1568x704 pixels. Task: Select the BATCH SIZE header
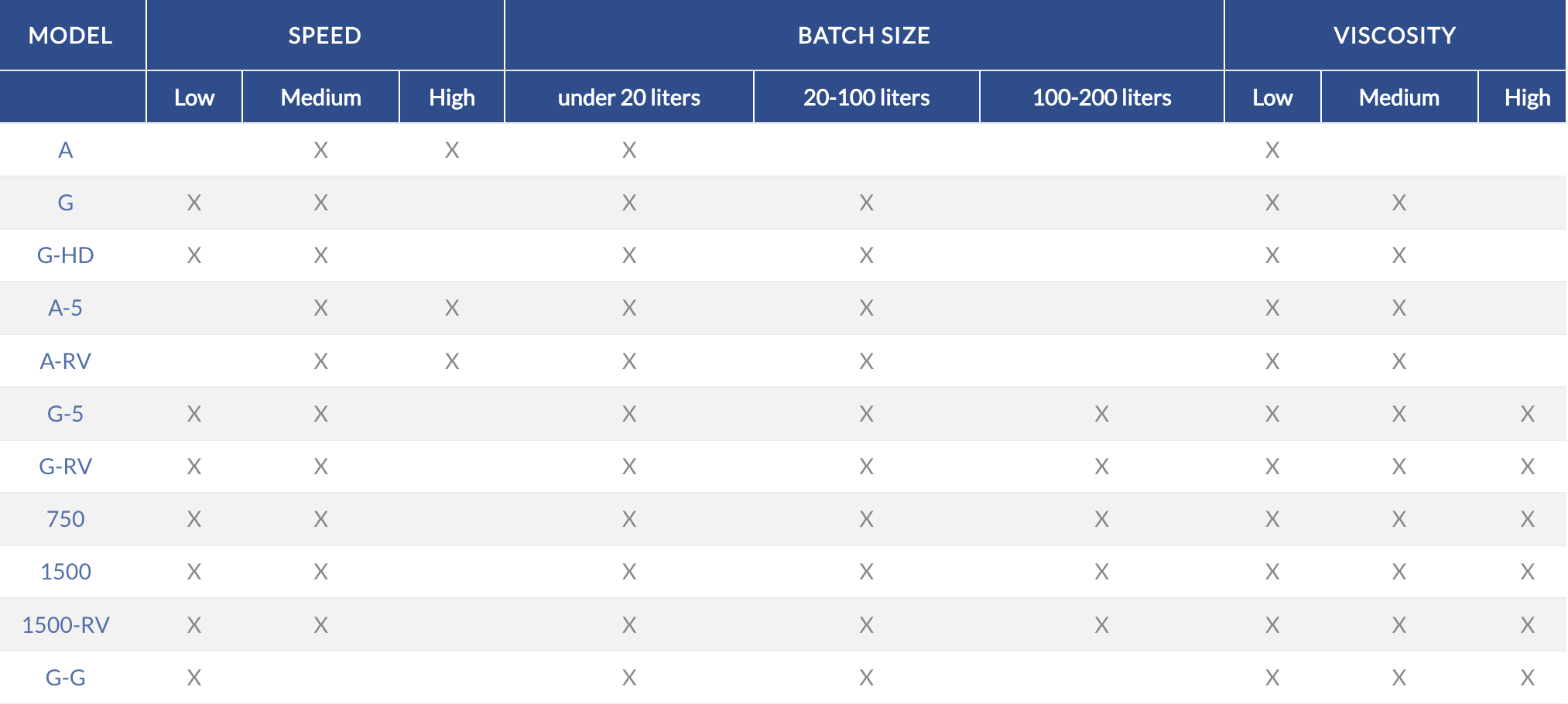[864, 36]
